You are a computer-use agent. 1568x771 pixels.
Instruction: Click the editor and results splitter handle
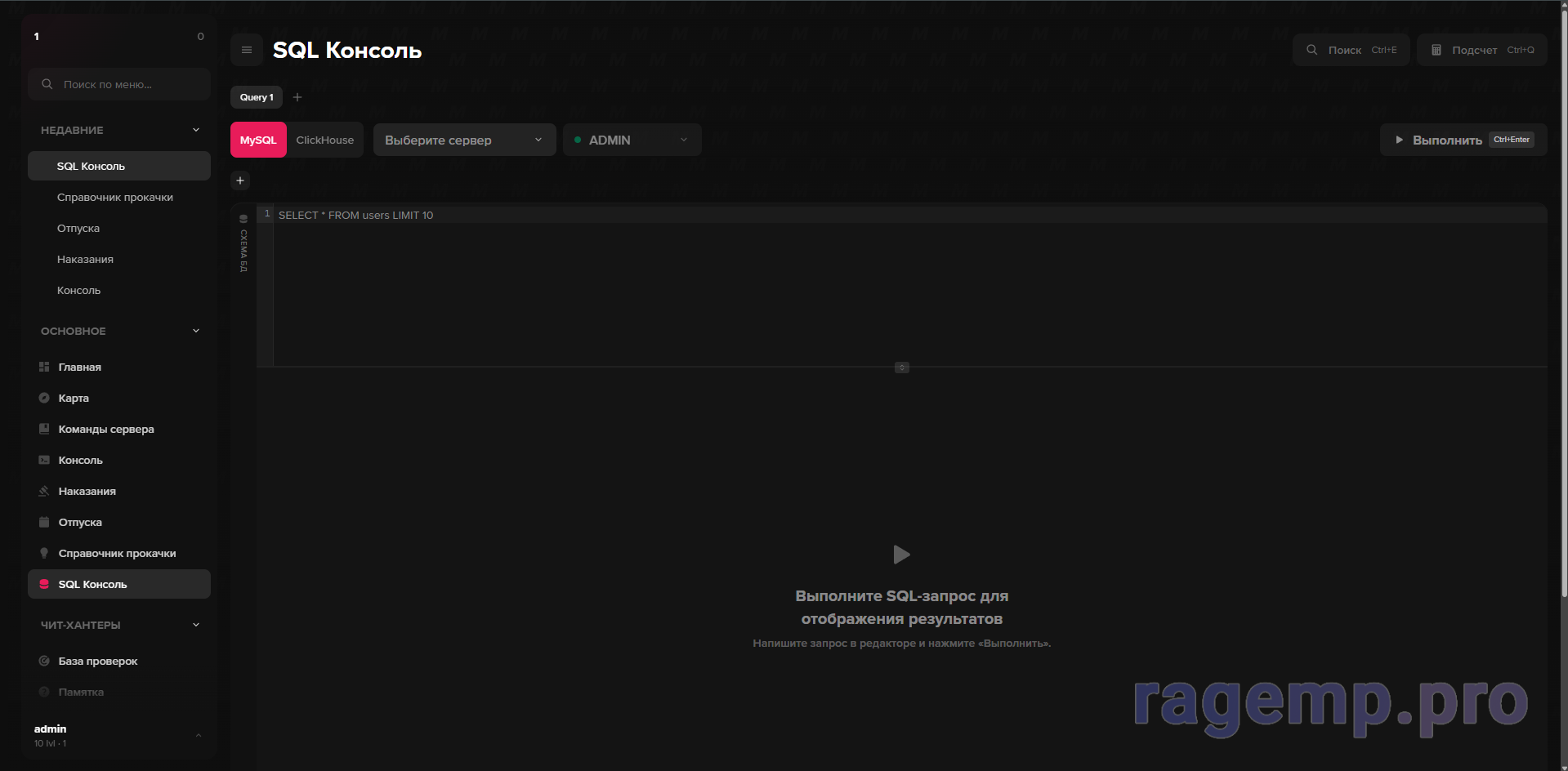[x=901, y=368]
